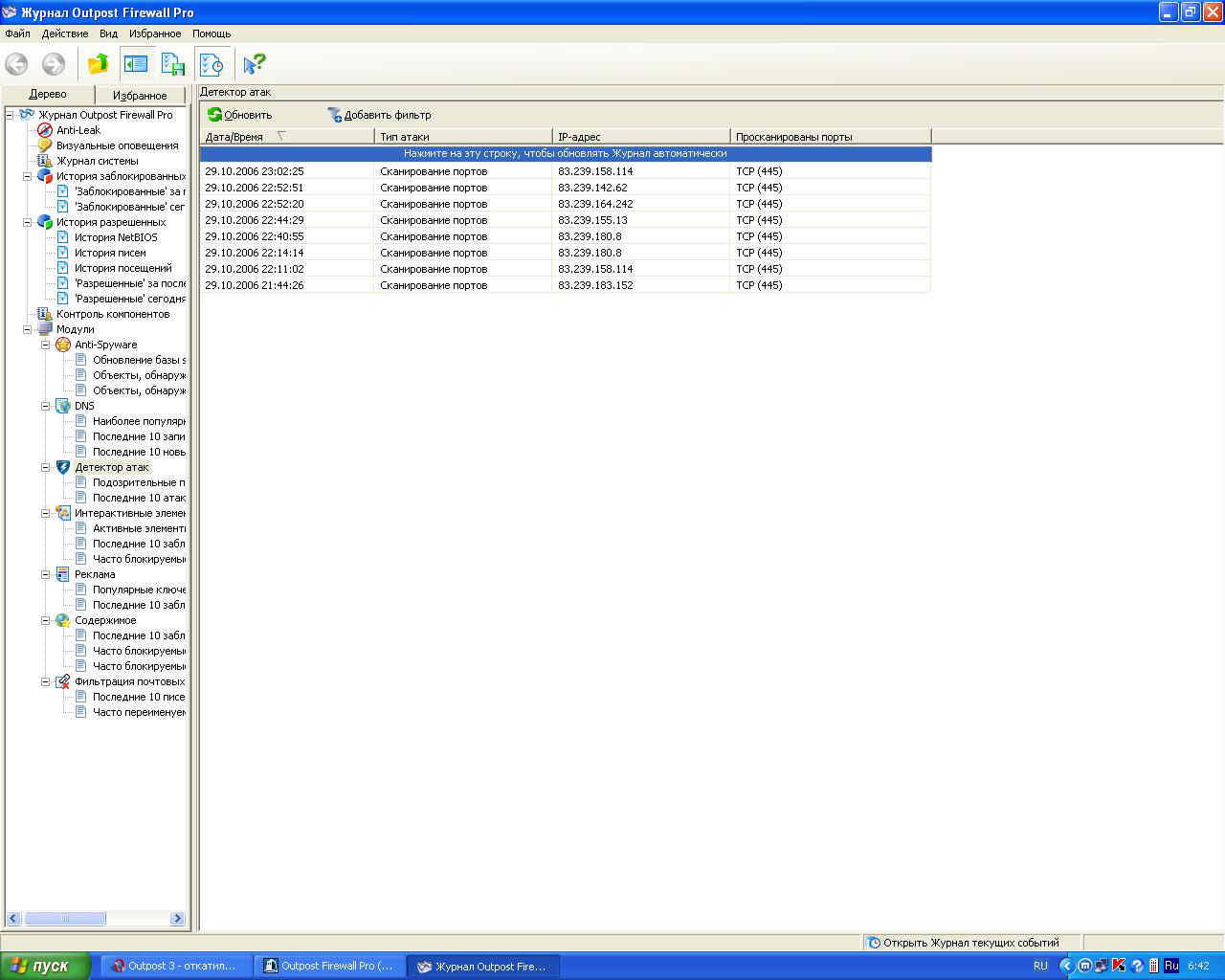Open История посещений log
Screen dimensions: 1225x980
[122, 268]
